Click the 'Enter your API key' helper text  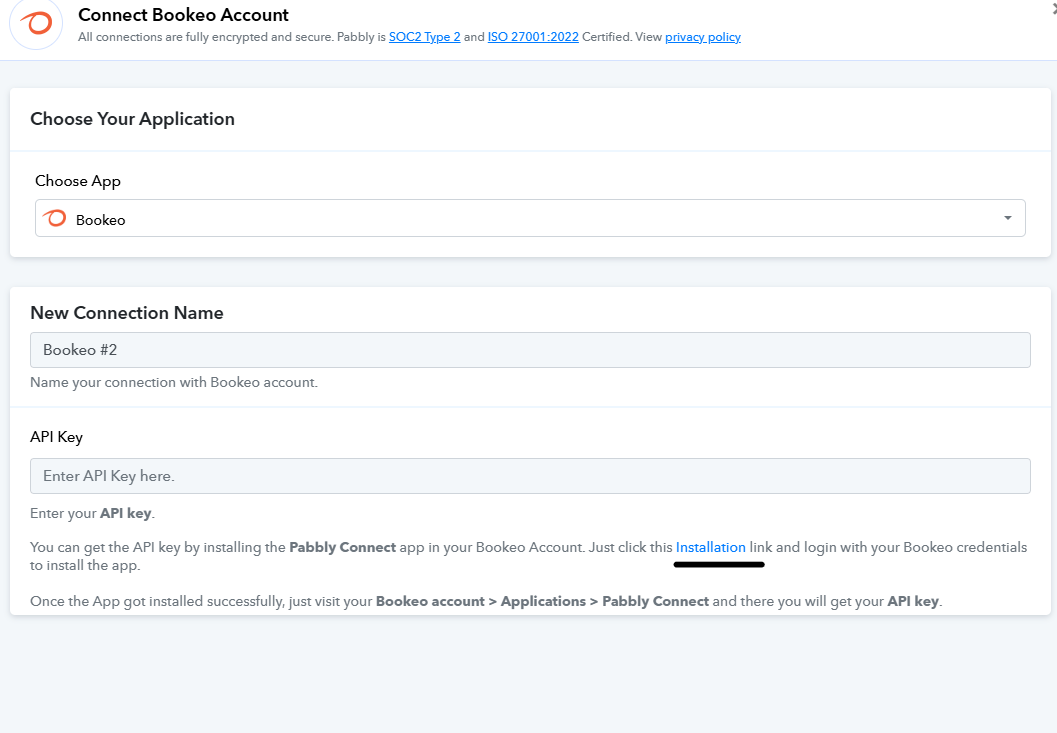point(92,513)
